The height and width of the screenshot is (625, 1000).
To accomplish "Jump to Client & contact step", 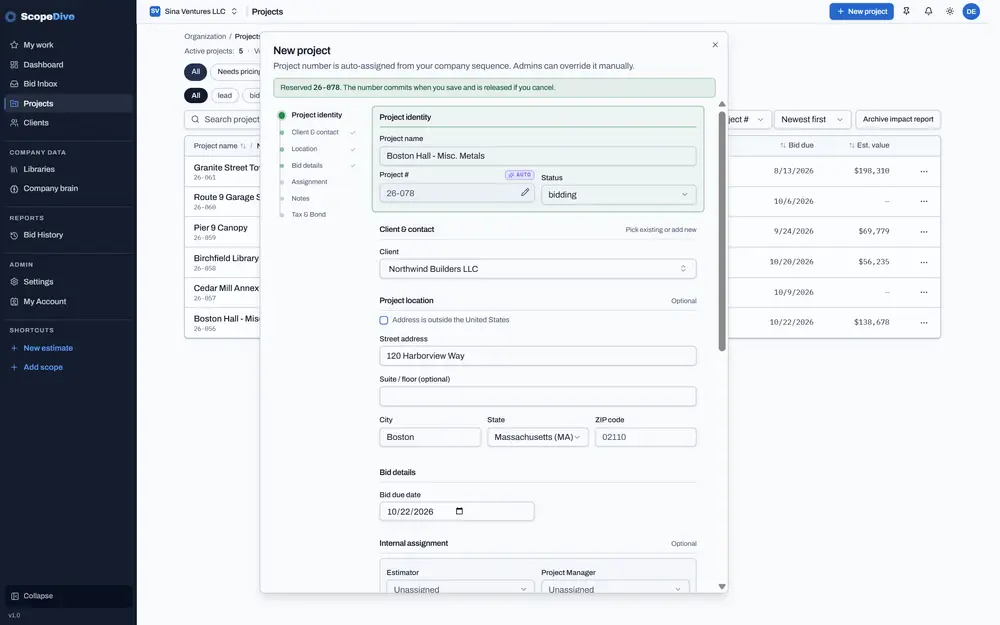I will tap(315, 132).
